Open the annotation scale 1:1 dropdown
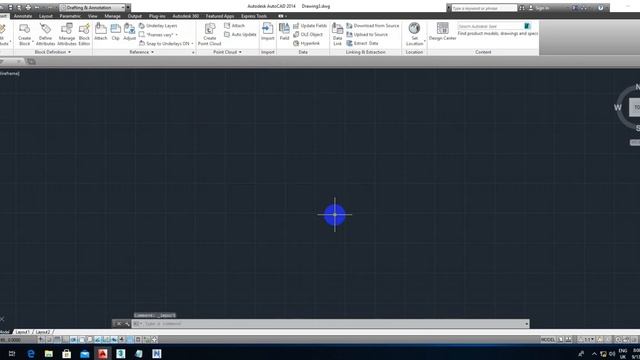 [588, 340]
